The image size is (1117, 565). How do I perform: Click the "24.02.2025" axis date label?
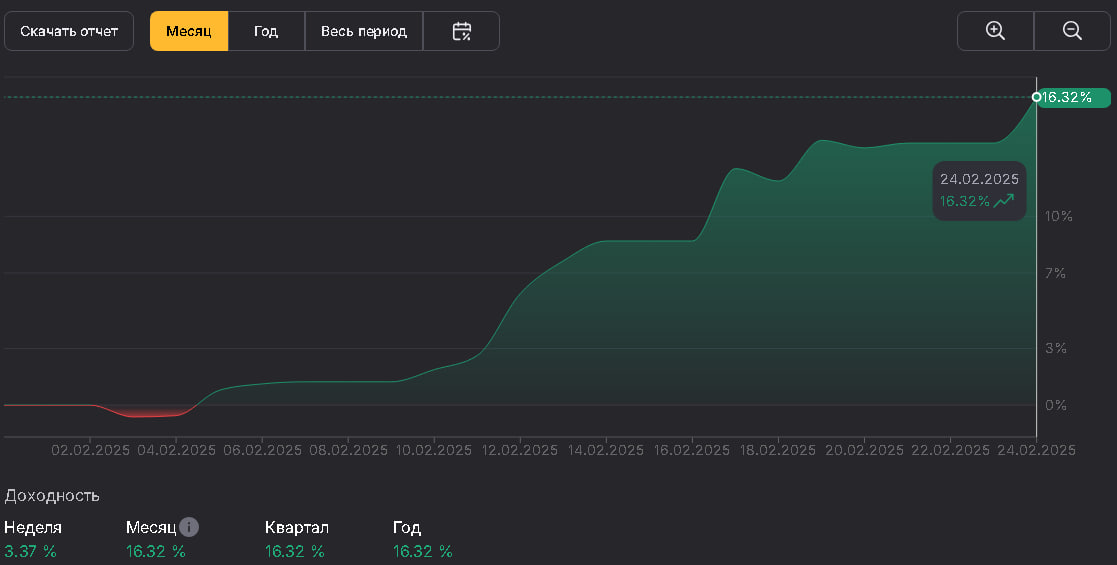click(1037, 450)
